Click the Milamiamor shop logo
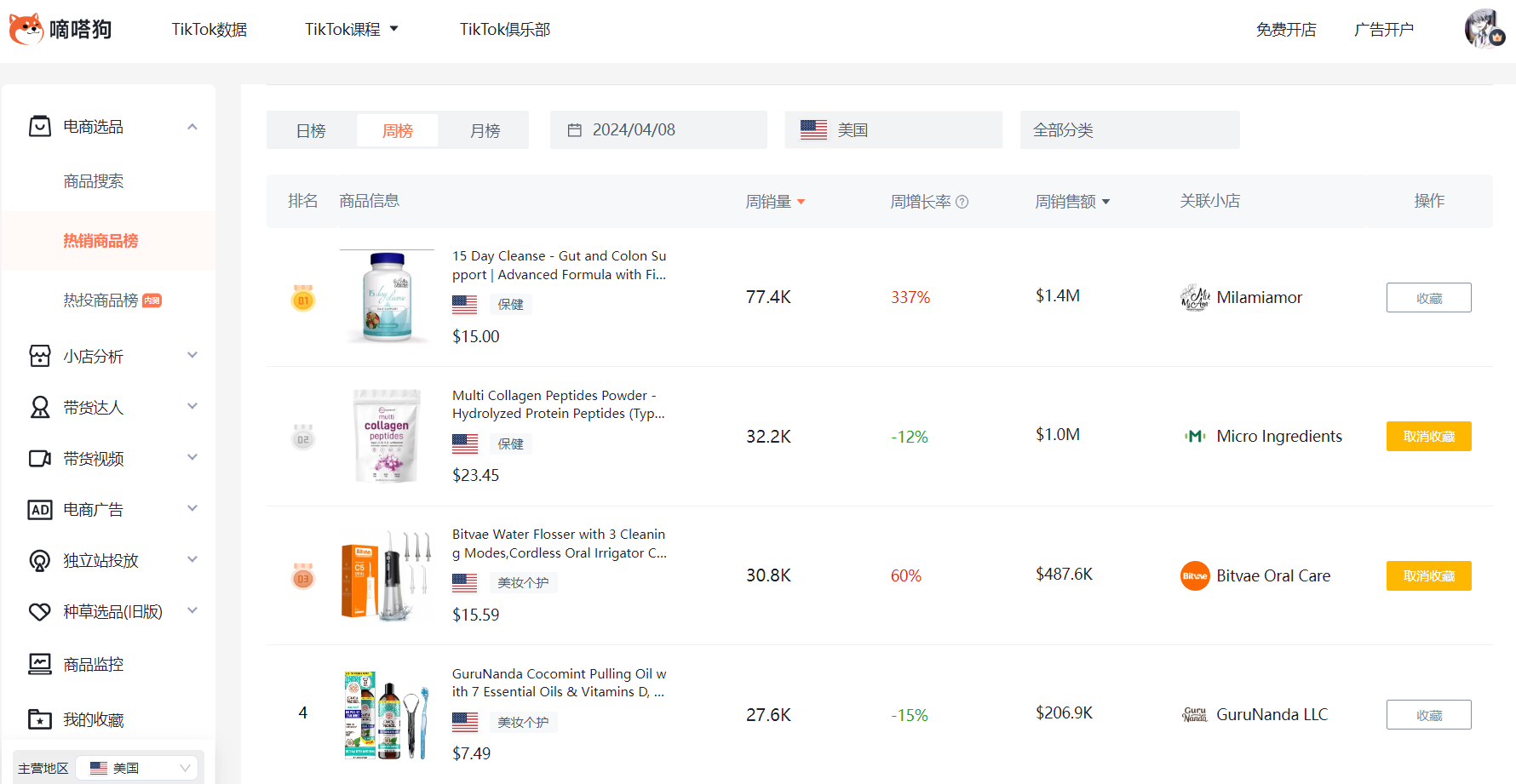The width and height of the screenshot is (1516, 784). [x=1195, y=297]
